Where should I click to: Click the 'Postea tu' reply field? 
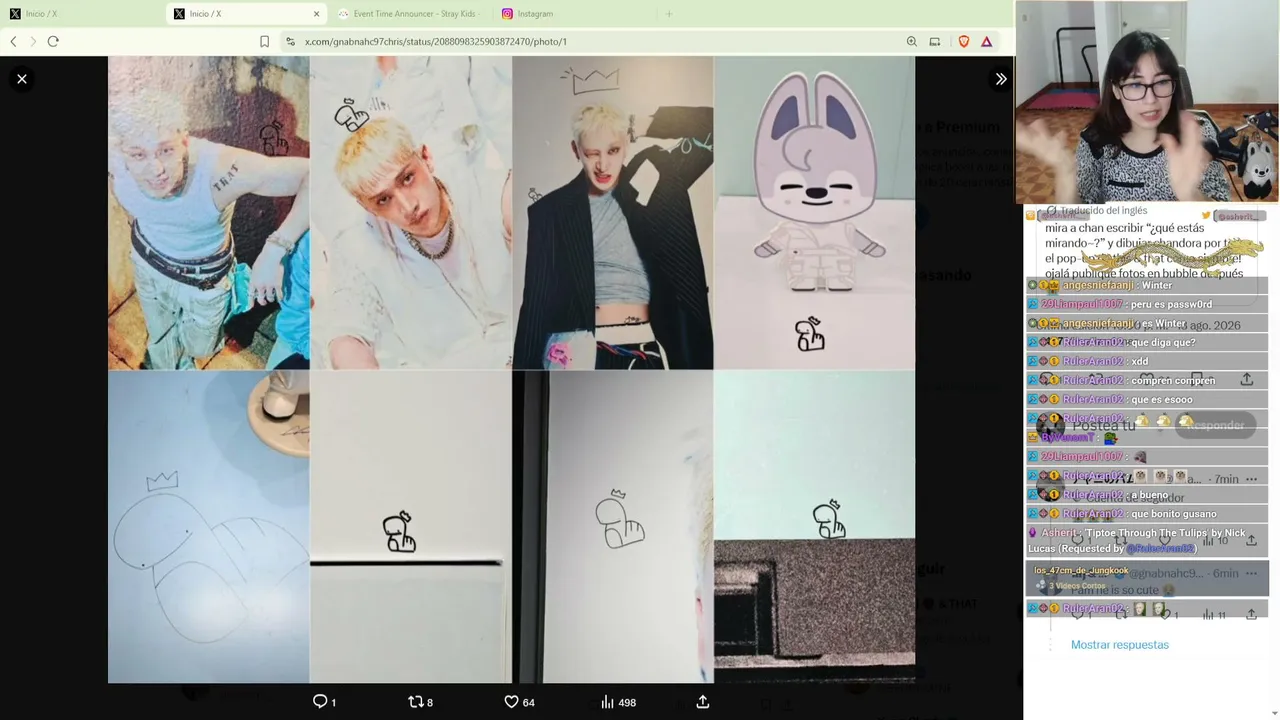click(1103, 425)
